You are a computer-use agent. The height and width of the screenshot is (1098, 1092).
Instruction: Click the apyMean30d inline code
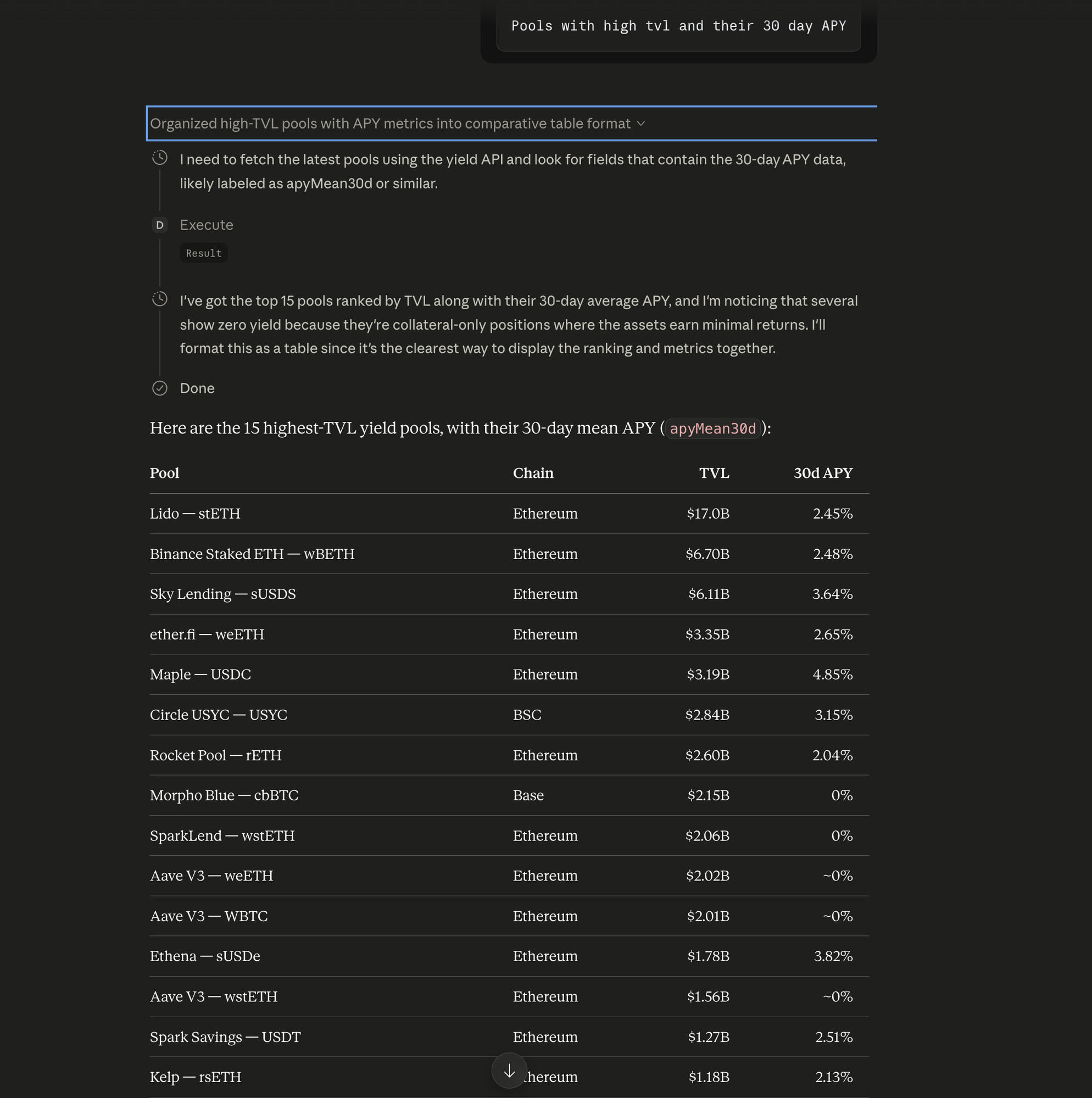point(713,428)
